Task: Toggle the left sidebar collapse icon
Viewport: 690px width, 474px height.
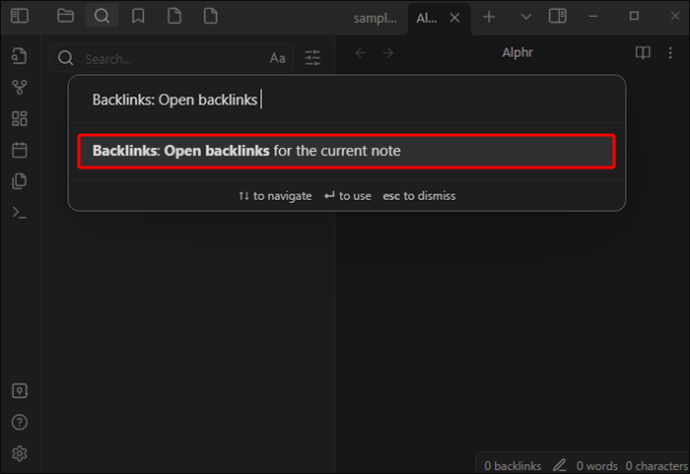Action: coord(20,16)
